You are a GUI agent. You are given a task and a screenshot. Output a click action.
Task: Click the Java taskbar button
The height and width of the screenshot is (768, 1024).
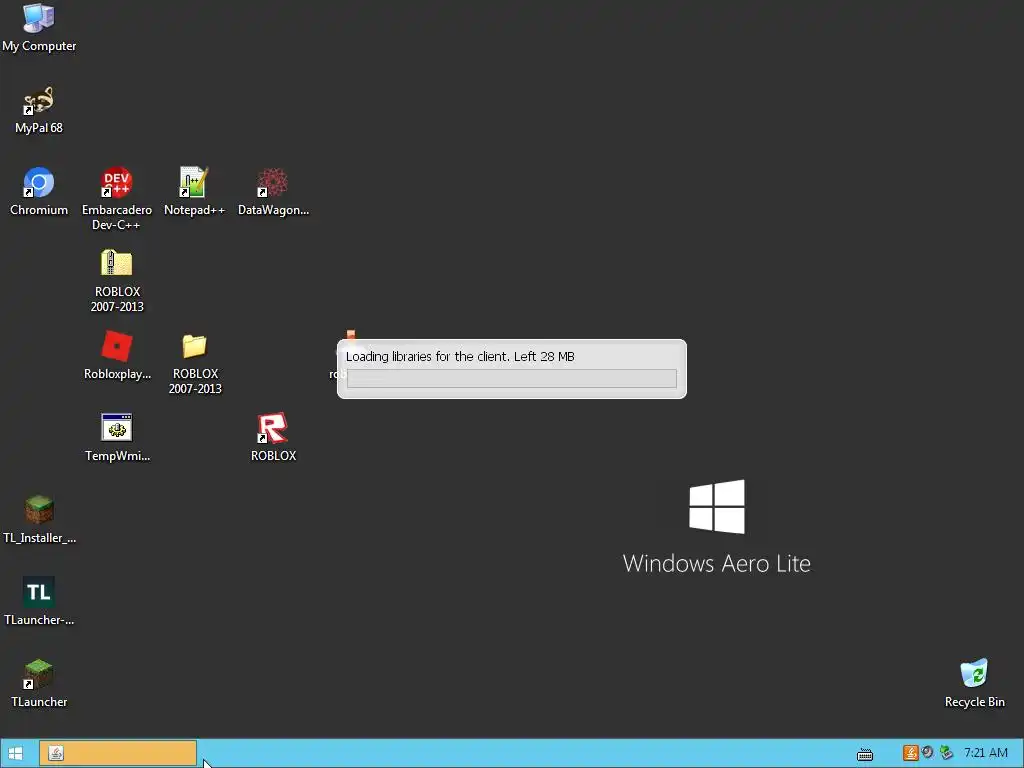point(118,754)
